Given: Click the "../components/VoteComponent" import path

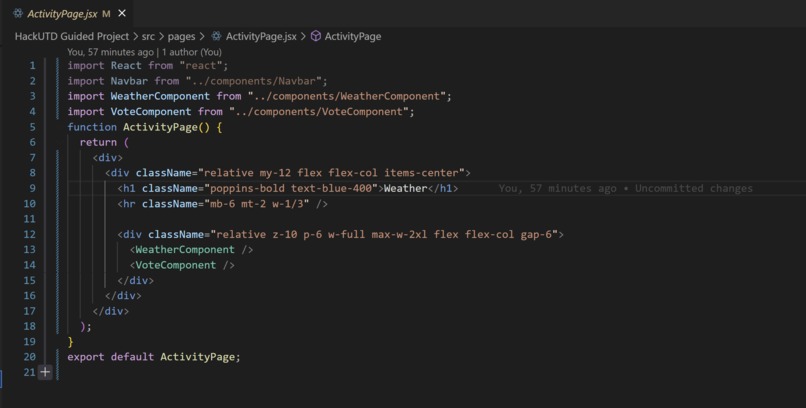Looking at the screenshot, I should (319, 112).
